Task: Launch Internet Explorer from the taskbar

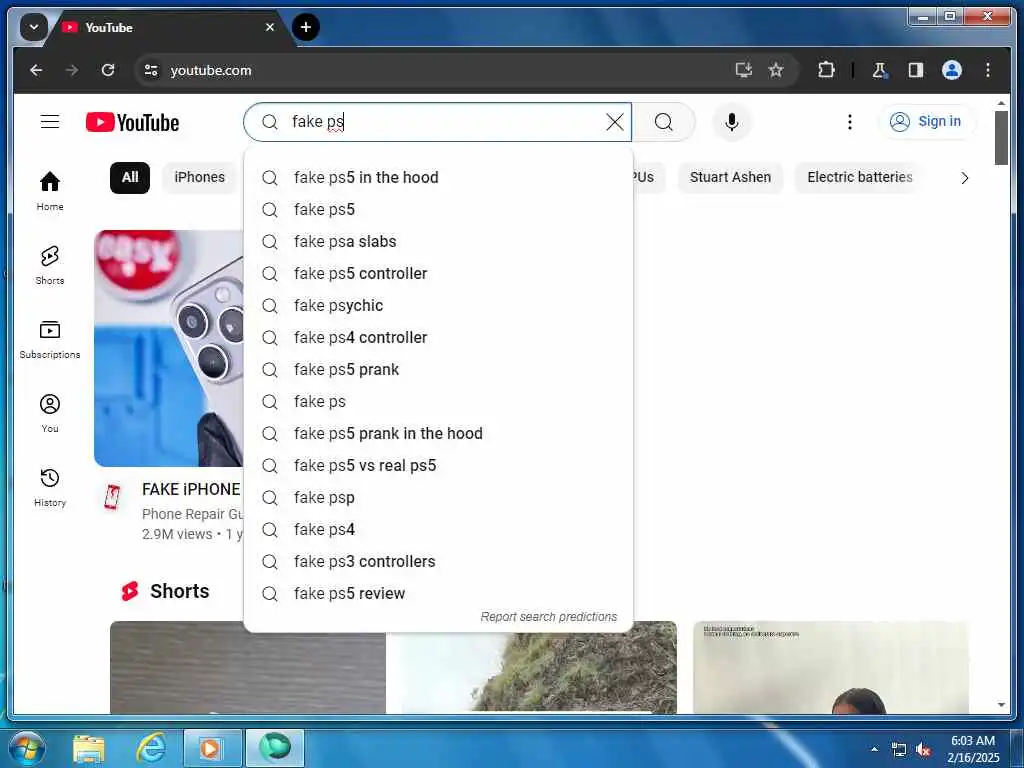Action: 150,748
